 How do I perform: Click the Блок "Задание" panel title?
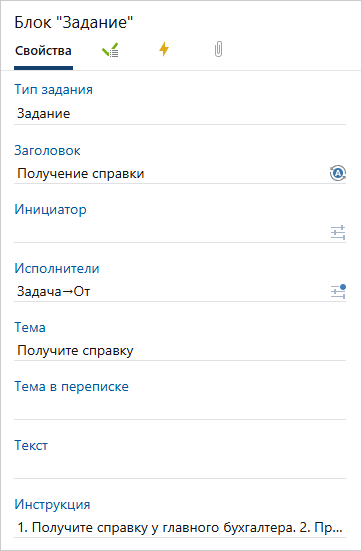tap(74, 22)
